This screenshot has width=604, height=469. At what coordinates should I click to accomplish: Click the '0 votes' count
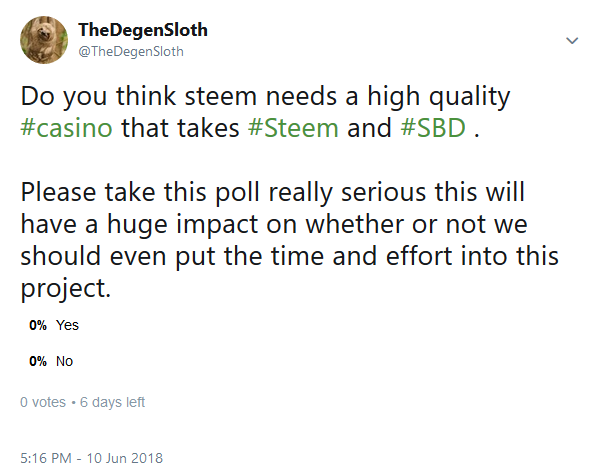[x=43, y=402]
